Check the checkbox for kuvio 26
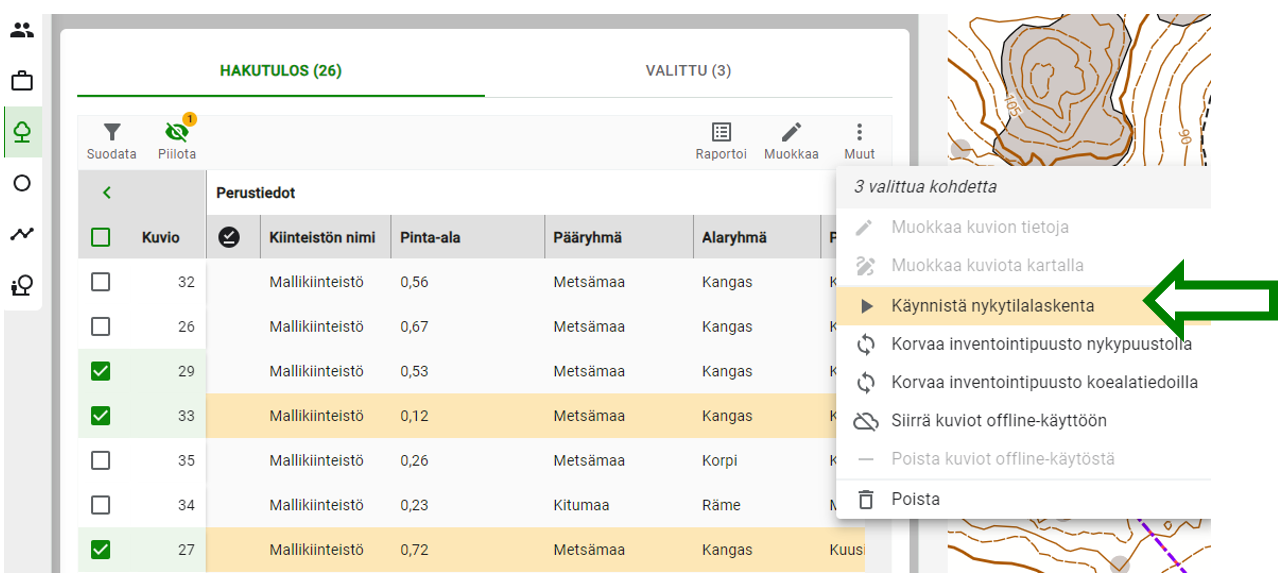1285x582 pixels. [x=101, y=326]
